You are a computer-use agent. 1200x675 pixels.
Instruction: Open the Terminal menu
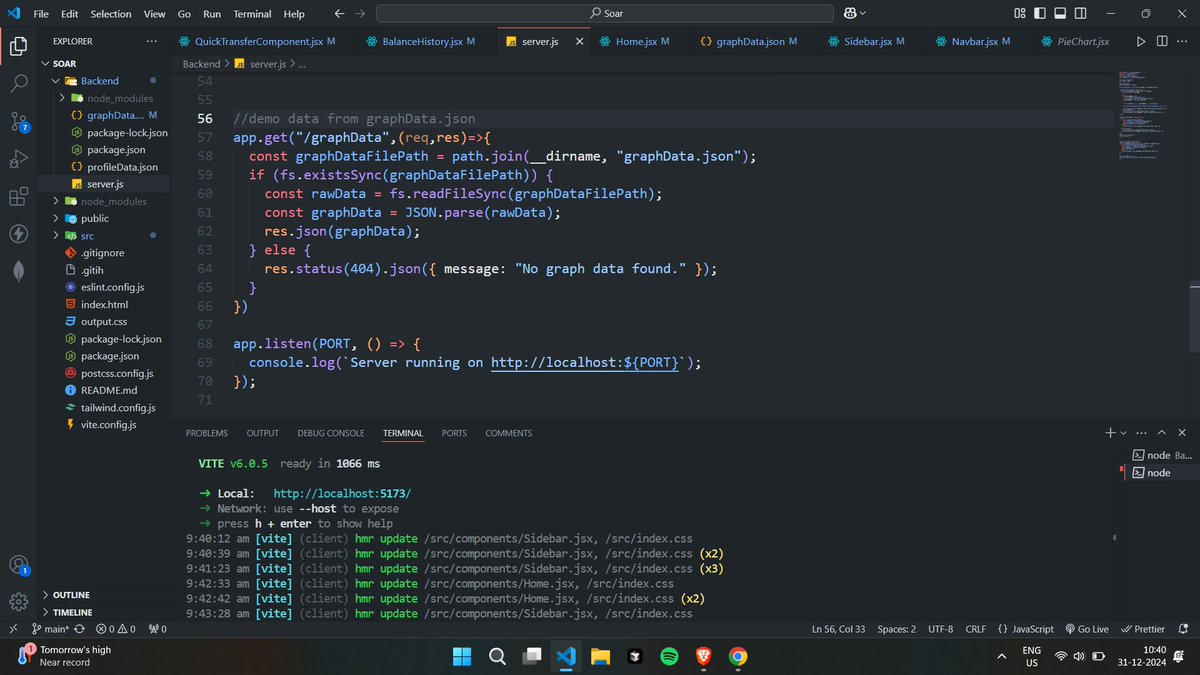click(252, 13)
